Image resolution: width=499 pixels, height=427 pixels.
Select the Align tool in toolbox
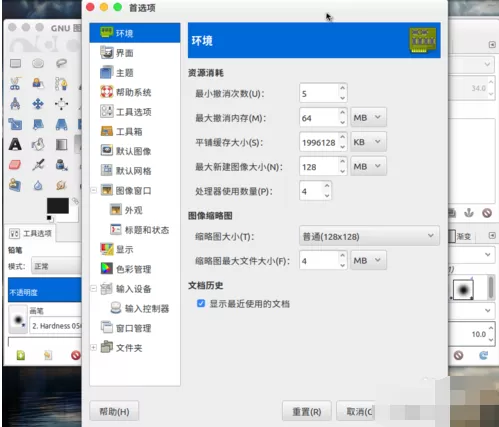click(61, 104)
